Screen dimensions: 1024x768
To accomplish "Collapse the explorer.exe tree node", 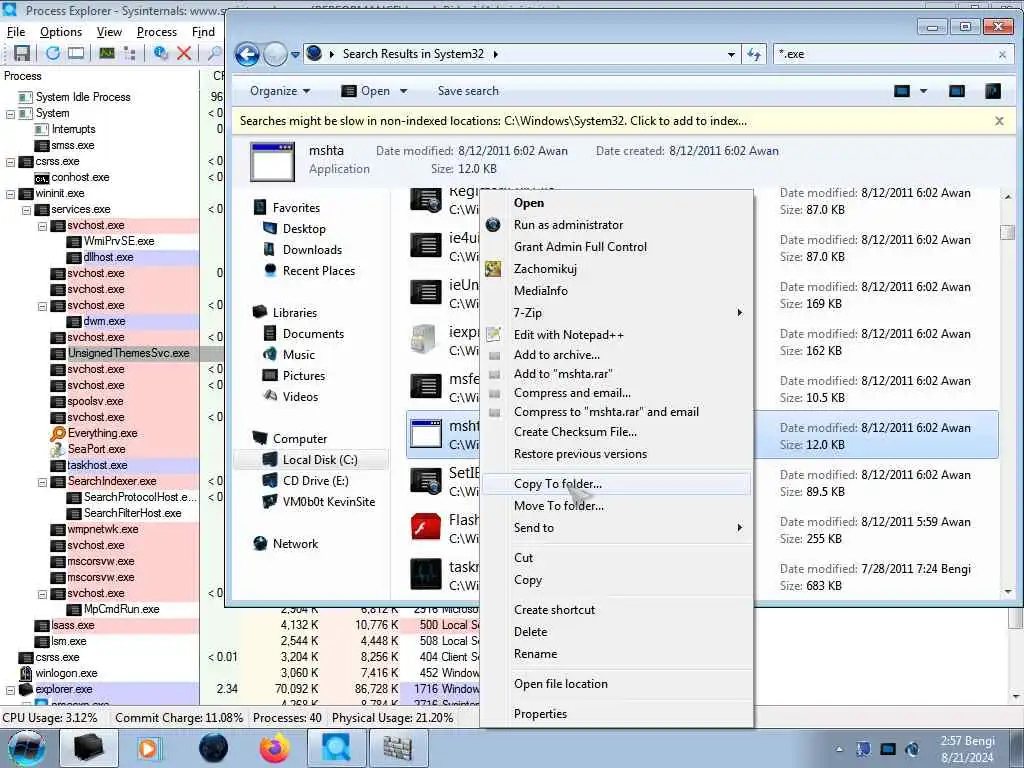I will [x=10, y=690].
